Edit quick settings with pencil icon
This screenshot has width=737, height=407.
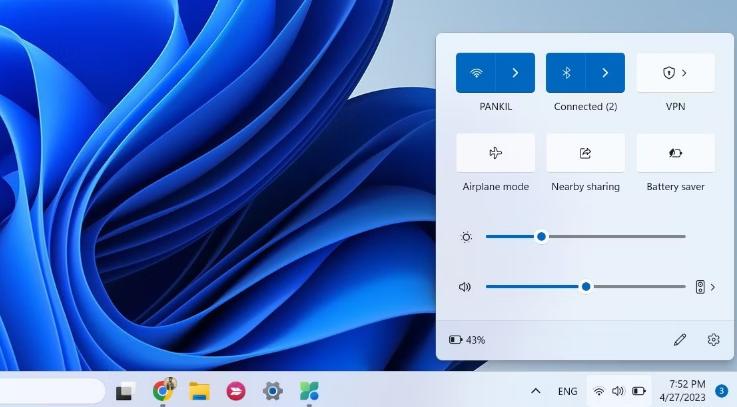coord(680,339)
